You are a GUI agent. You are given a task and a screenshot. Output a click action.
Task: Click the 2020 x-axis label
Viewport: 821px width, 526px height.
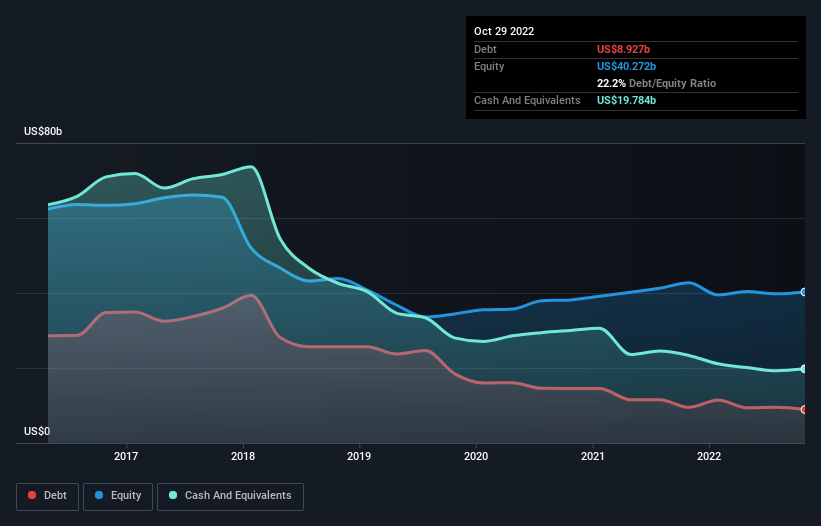pos(476,456)
